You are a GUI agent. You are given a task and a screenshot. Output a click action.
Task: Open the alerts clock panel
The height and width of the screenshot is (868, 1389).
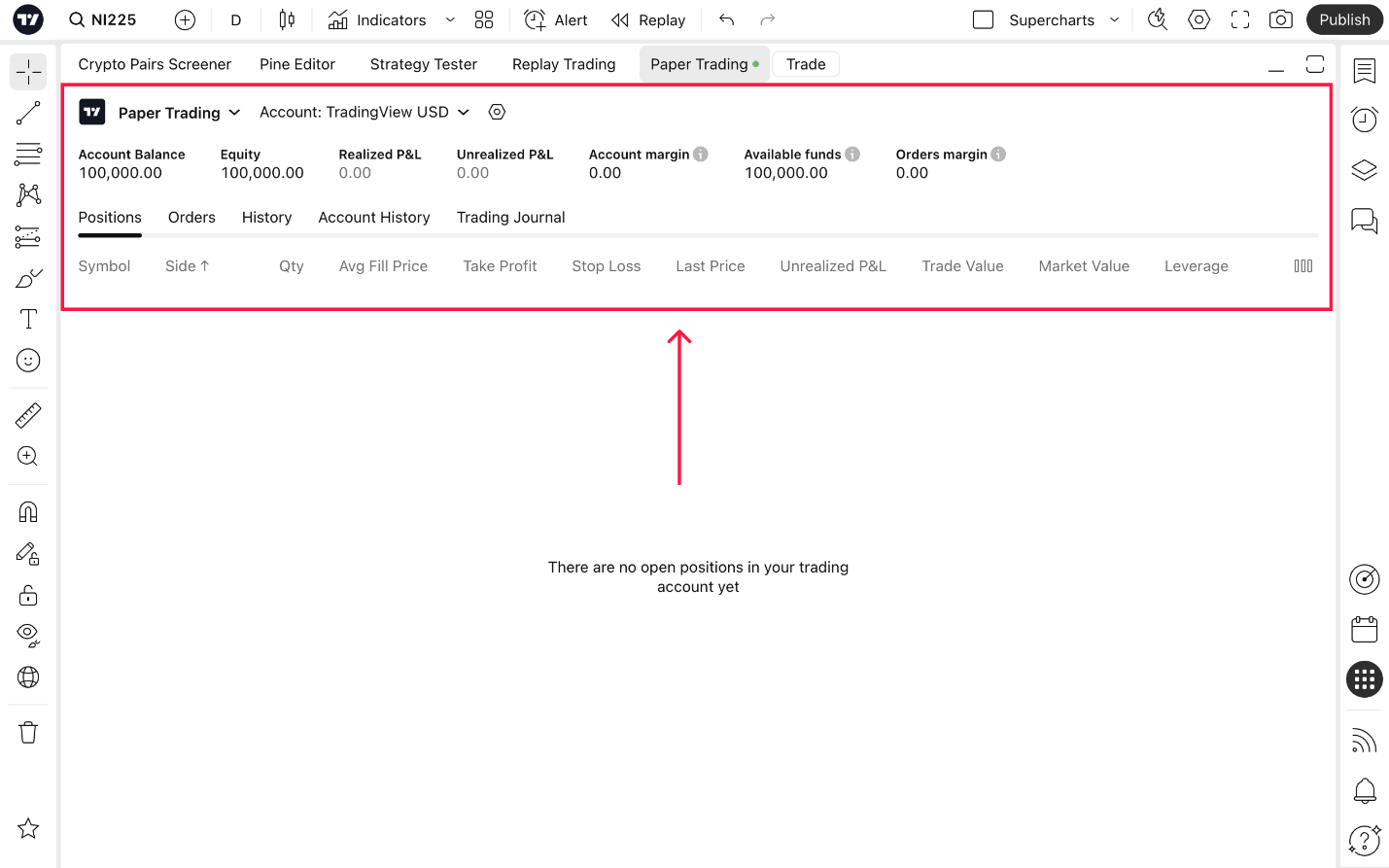click(1365, 120)
